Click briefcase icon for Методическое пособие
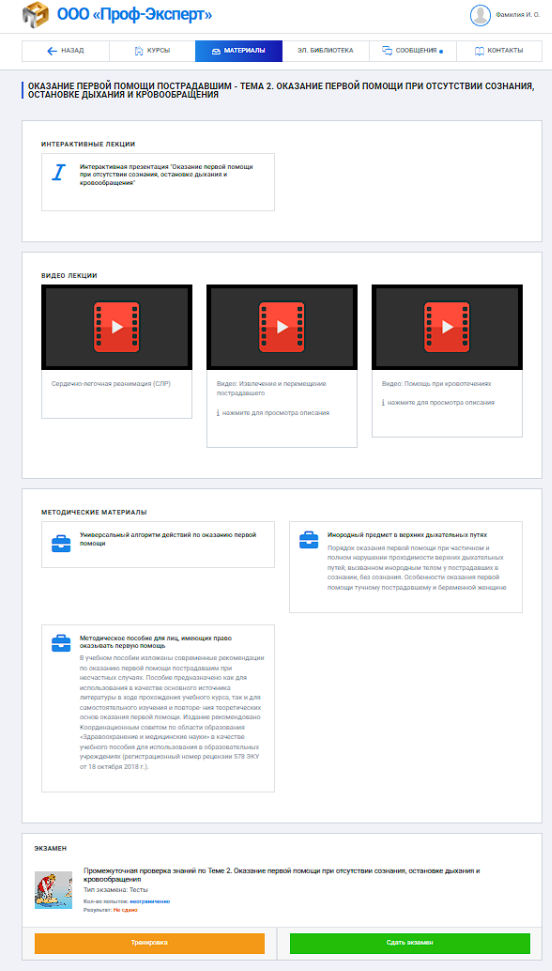This screenshot has width=552, height=971. tap(61, 643)
